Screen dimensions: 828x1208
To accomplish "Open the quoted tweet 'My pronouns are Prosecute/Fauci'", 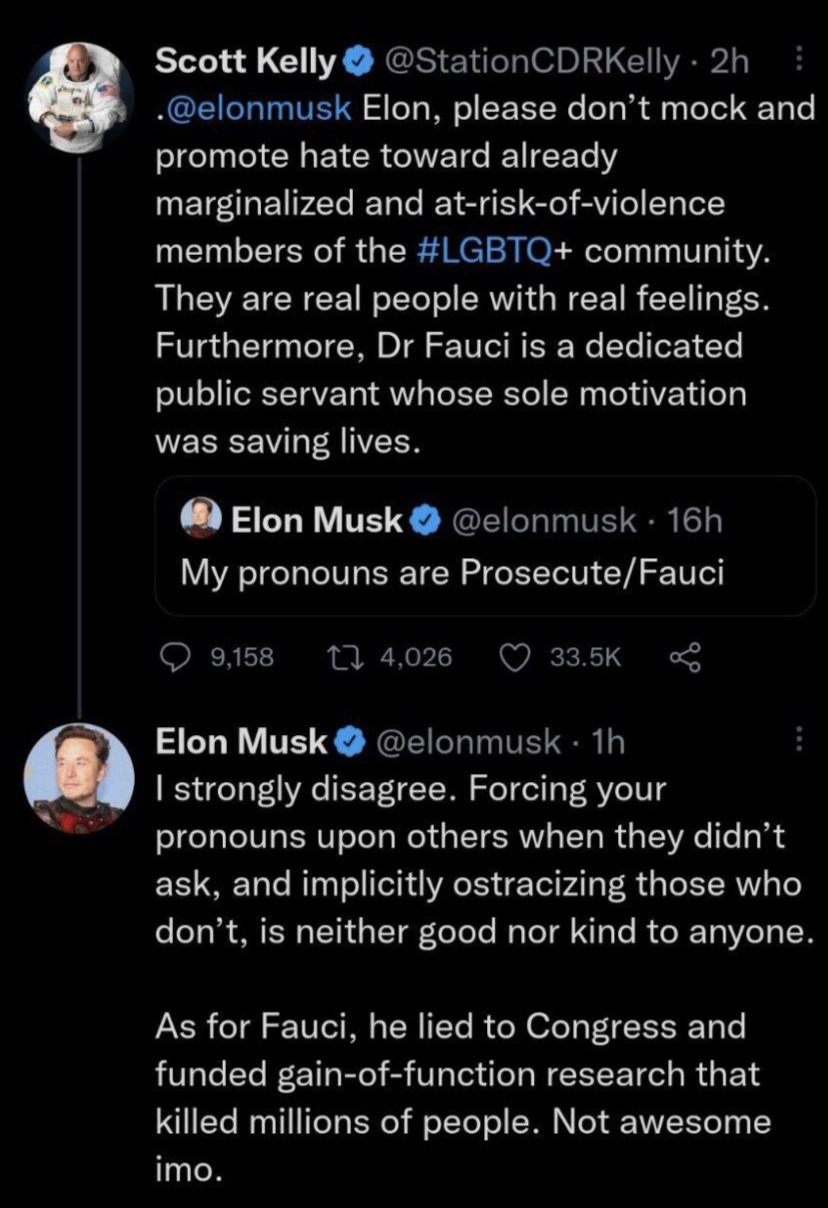I will (452, 572).
